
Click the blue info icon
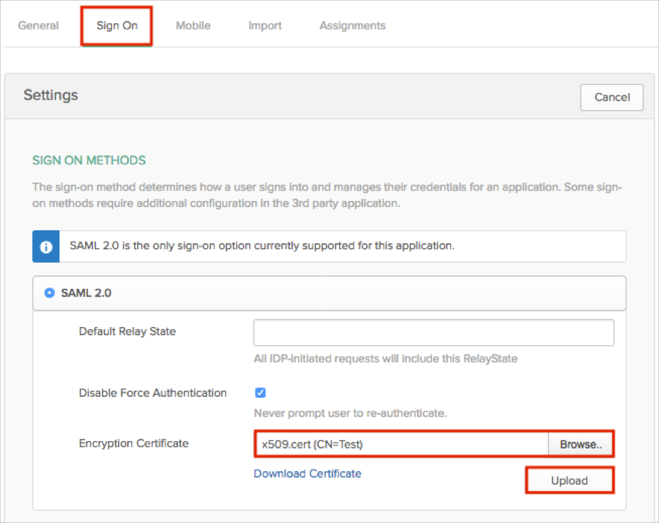coord(46,246)
